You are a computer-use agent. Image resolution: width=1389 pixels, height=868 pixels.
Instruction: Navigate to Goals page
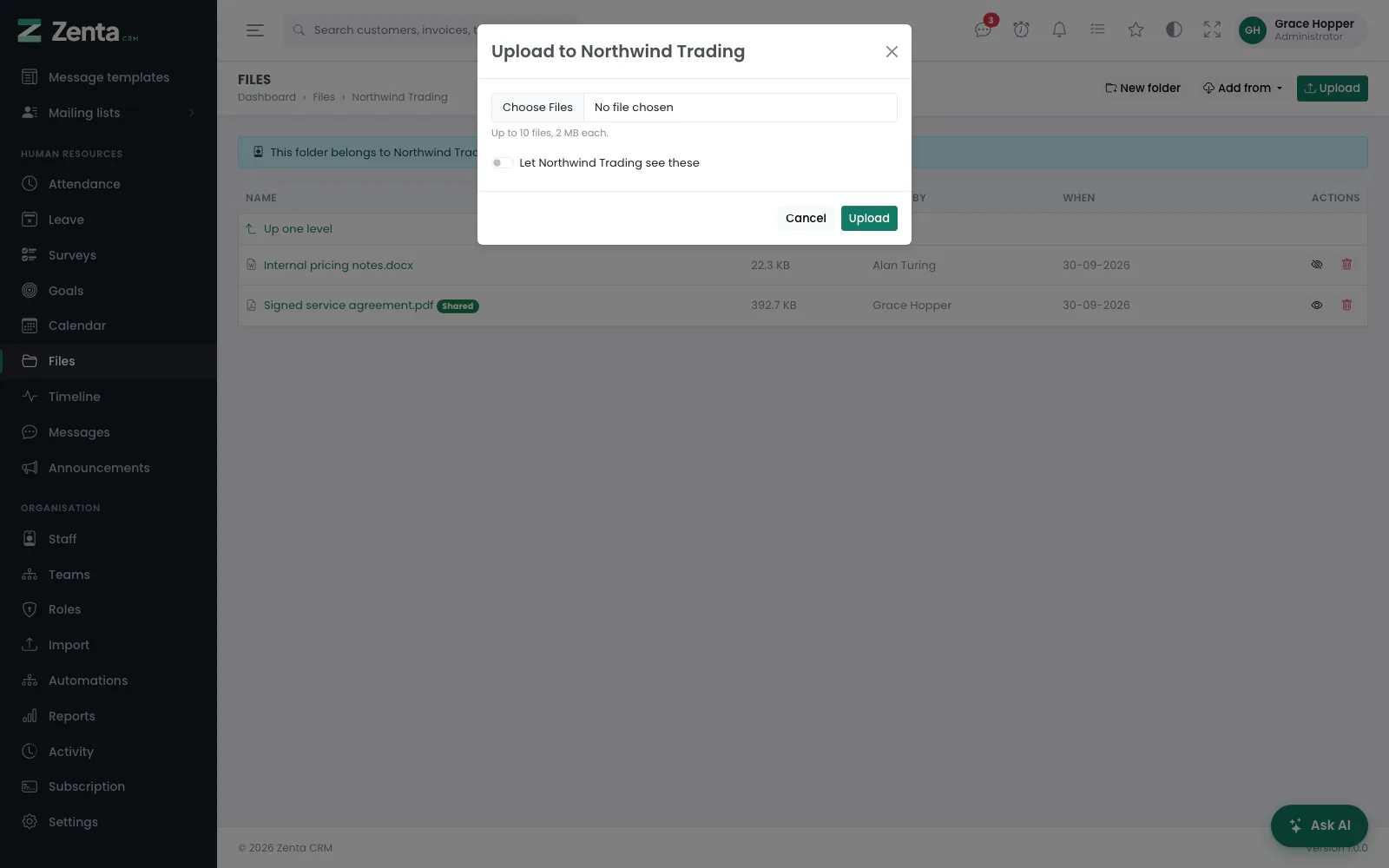point(109,291)
